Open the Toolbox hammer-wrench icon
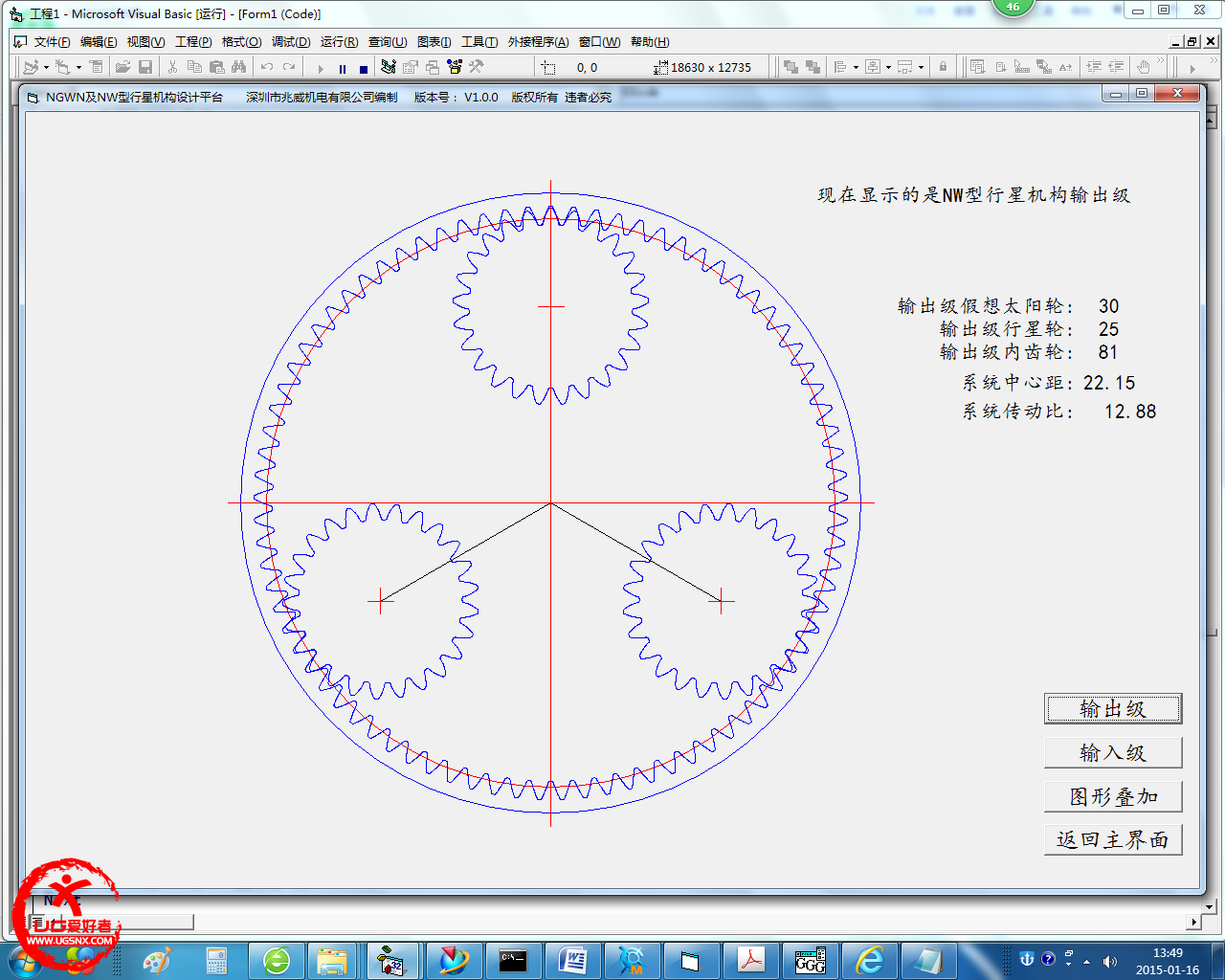This screenshot has width=1225, height=980. (477, 67)
